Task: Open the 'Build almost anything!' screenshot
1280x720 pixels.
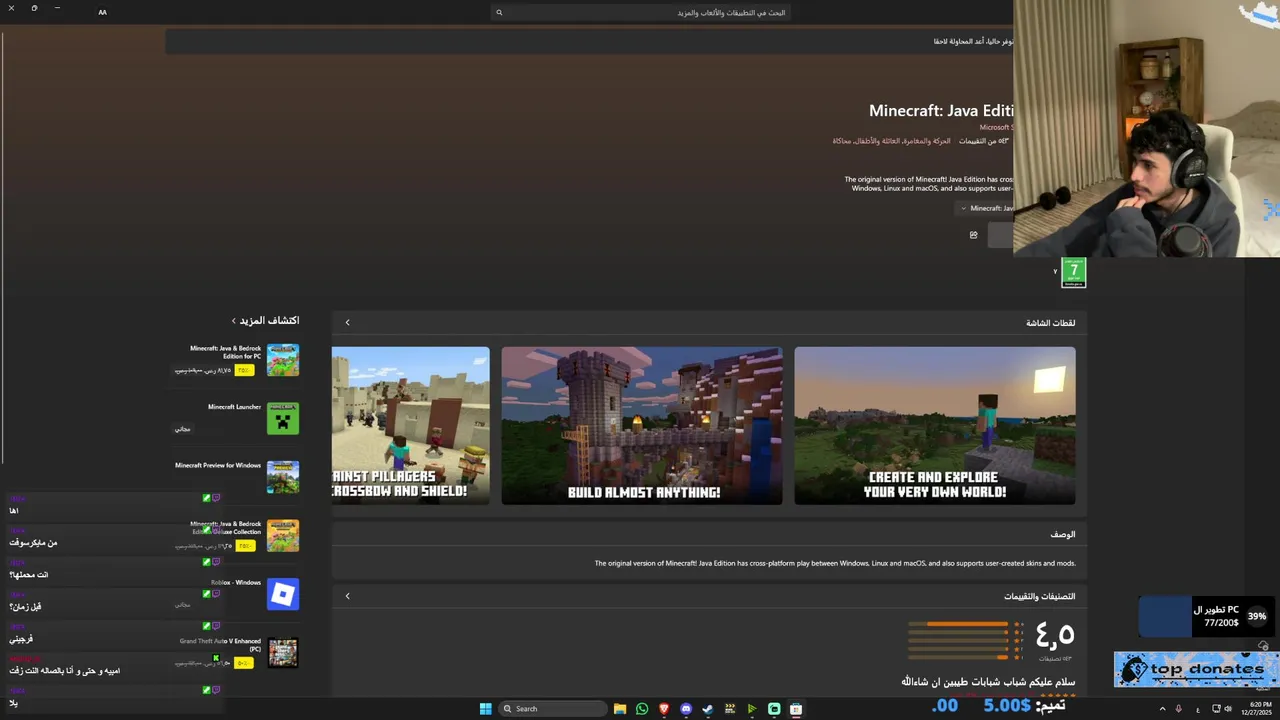Action: 642,426
